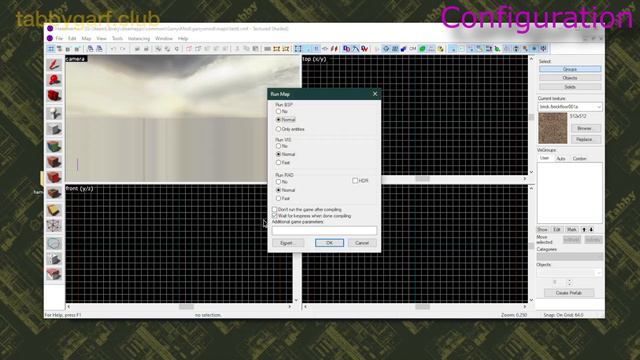This screenshot has height=360, width=640.
Task: Click OK in Run Map dialog
Action: pyautogui.click(x=329, y=243)
